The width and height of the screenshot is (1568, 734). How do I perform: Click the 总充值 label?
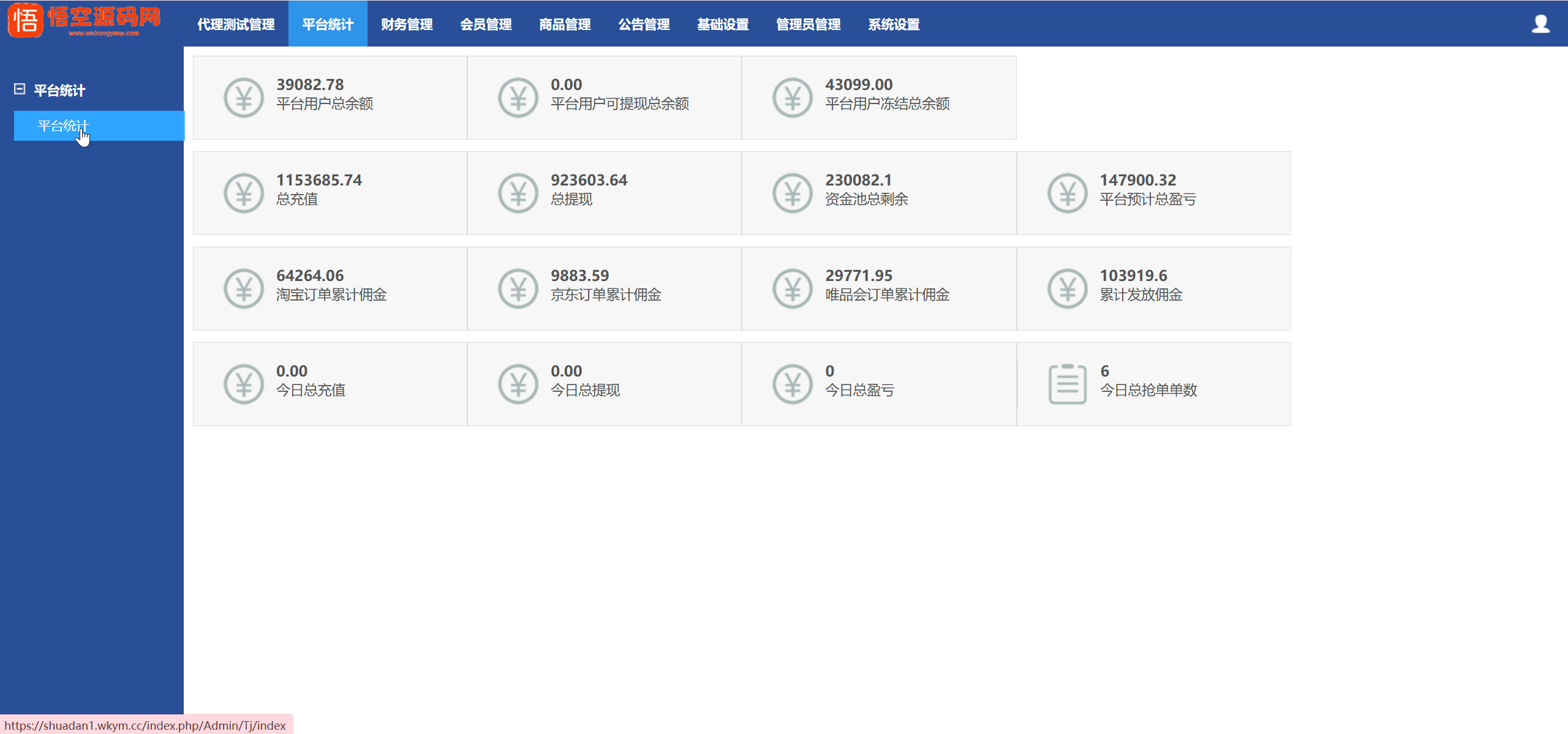[297, 200]
